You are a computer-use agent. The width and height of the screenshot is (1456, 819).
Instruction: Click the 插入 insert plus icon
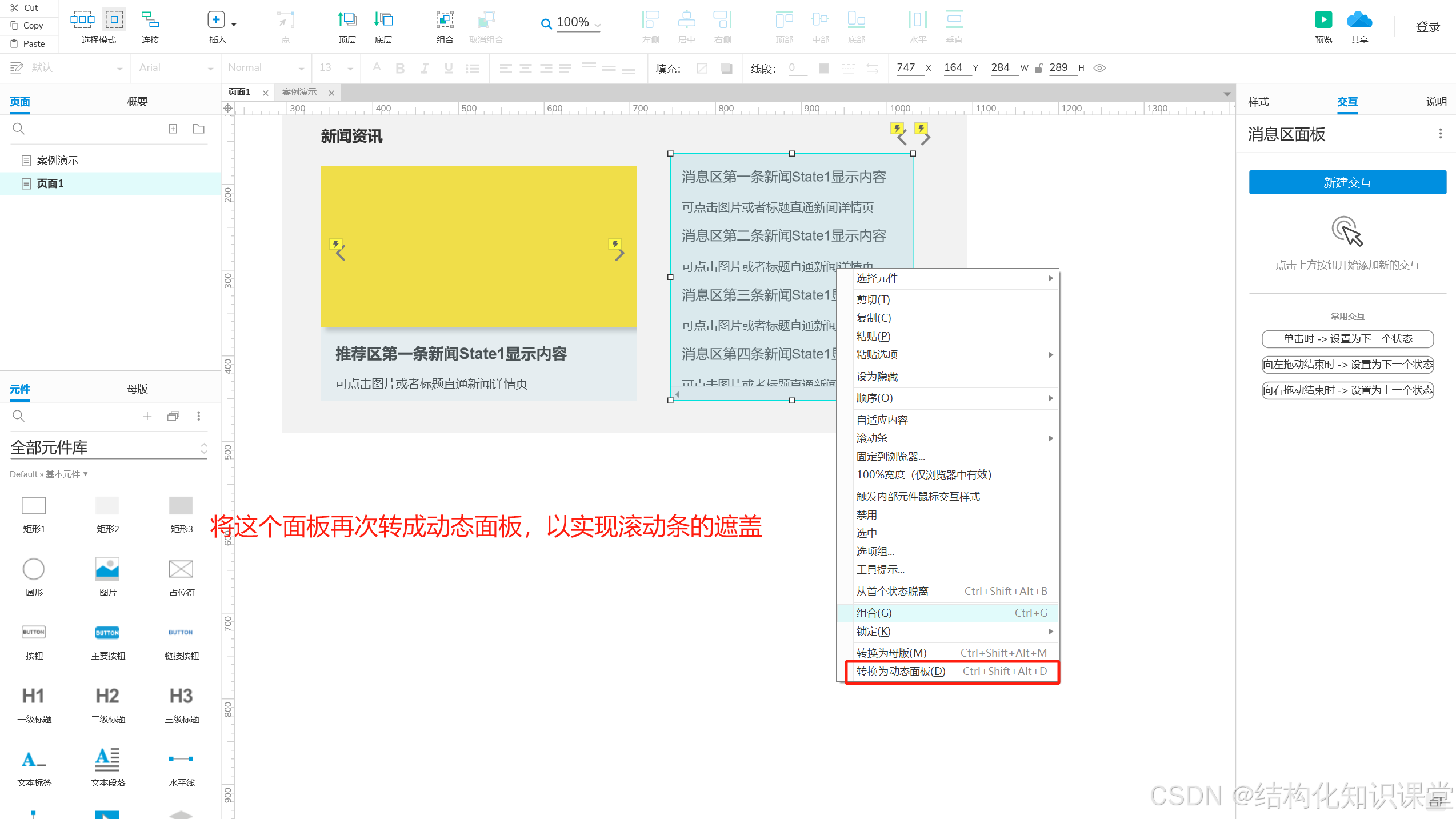[216, 20]
